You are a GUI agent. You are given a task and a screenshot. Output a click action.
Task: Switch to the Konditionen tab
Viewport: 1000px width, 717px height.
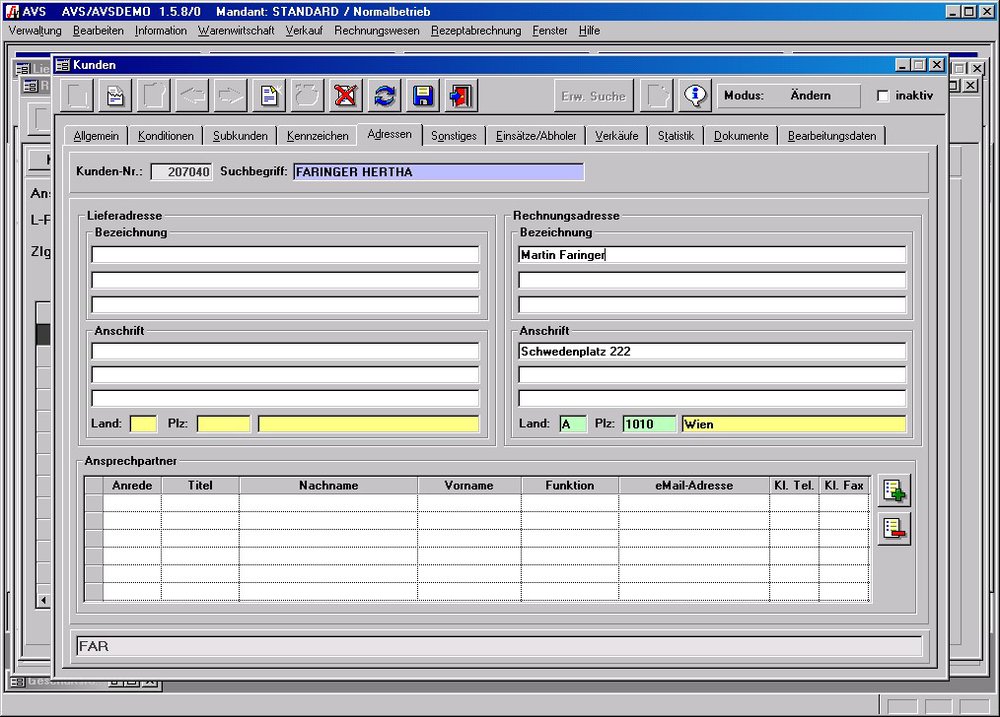pos(166,136)
